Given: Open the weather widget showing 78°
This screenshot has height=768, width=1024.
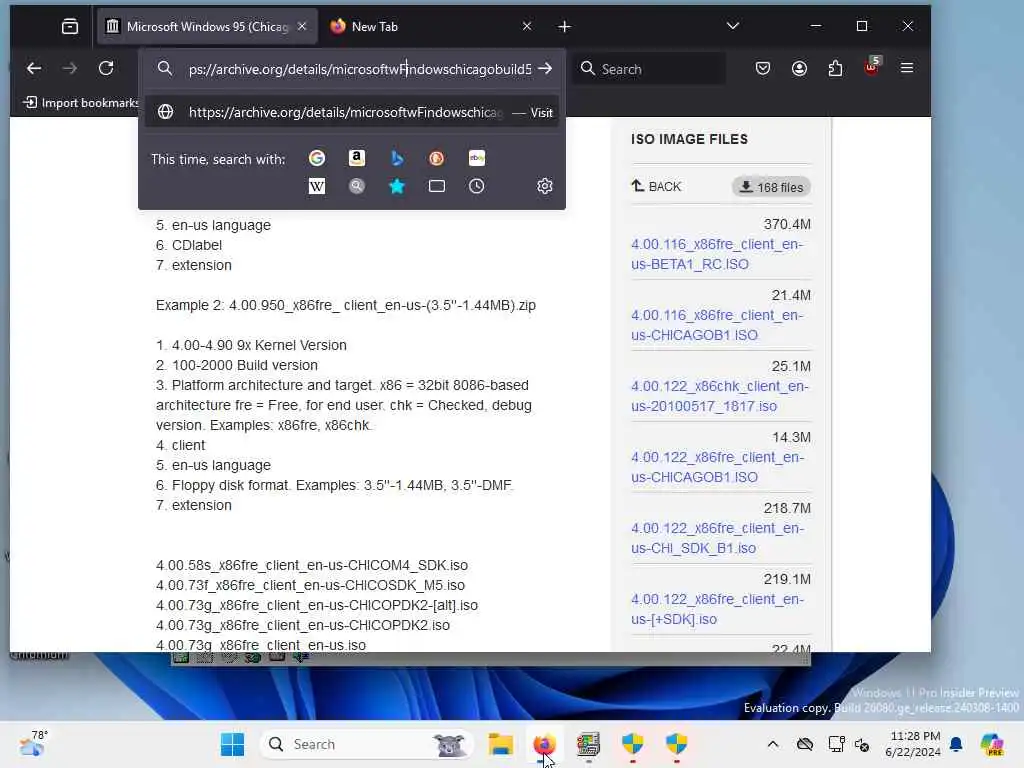Looking at the screenshot, I should tap(33, 744).
